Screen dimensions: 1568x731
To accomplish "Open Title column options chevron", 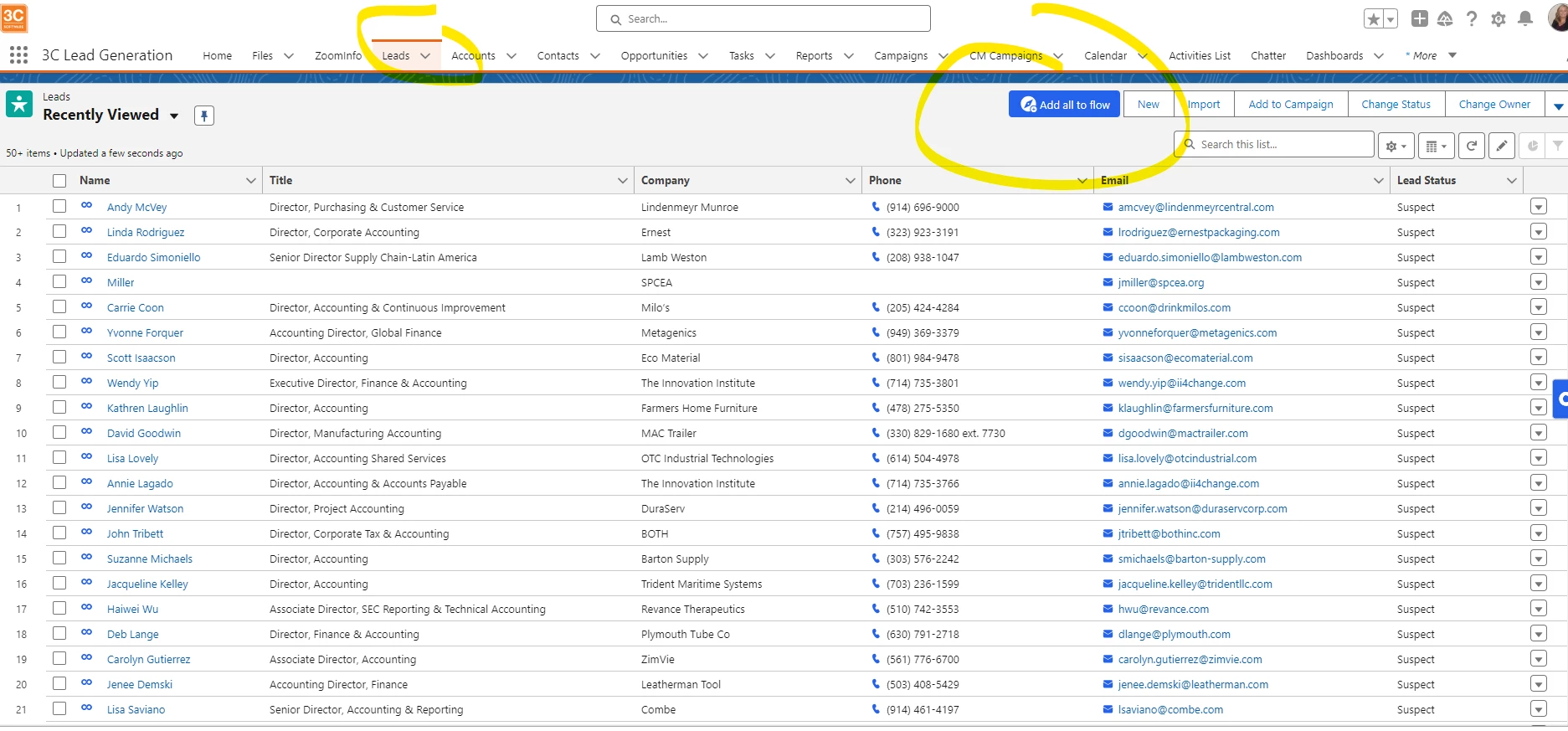I will (x=623, y=181).
